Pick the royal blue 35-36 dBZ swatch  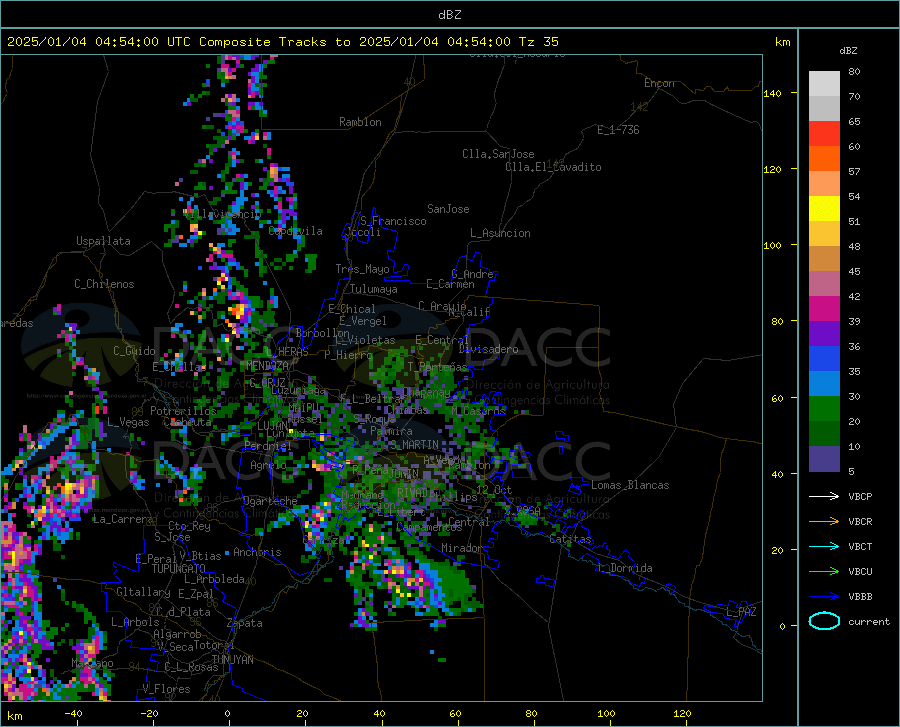tap(824, 359)
